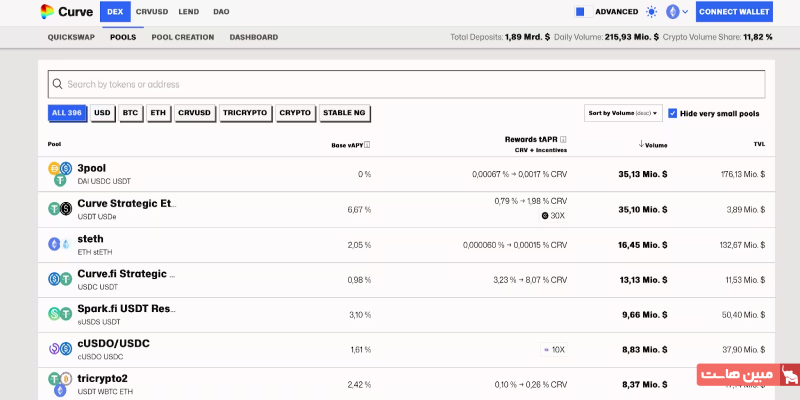Select the USD filter chip

(102, 113)
